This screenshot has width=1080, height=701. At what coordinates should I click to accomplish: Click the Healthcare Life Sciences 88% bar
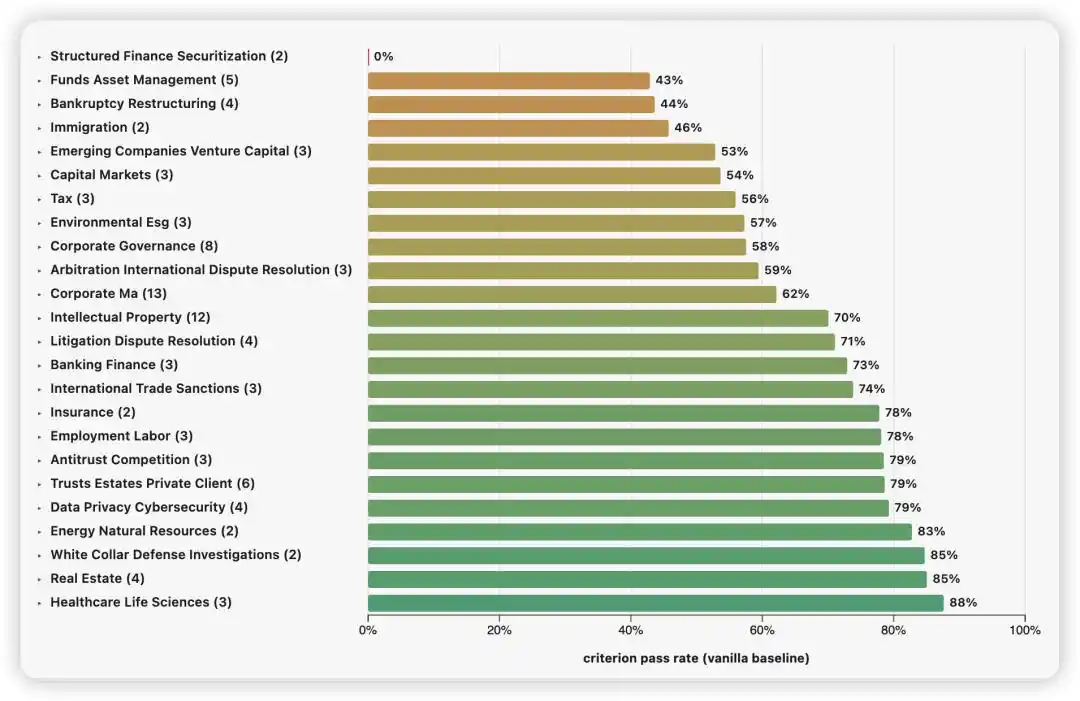tap(656, 603)
